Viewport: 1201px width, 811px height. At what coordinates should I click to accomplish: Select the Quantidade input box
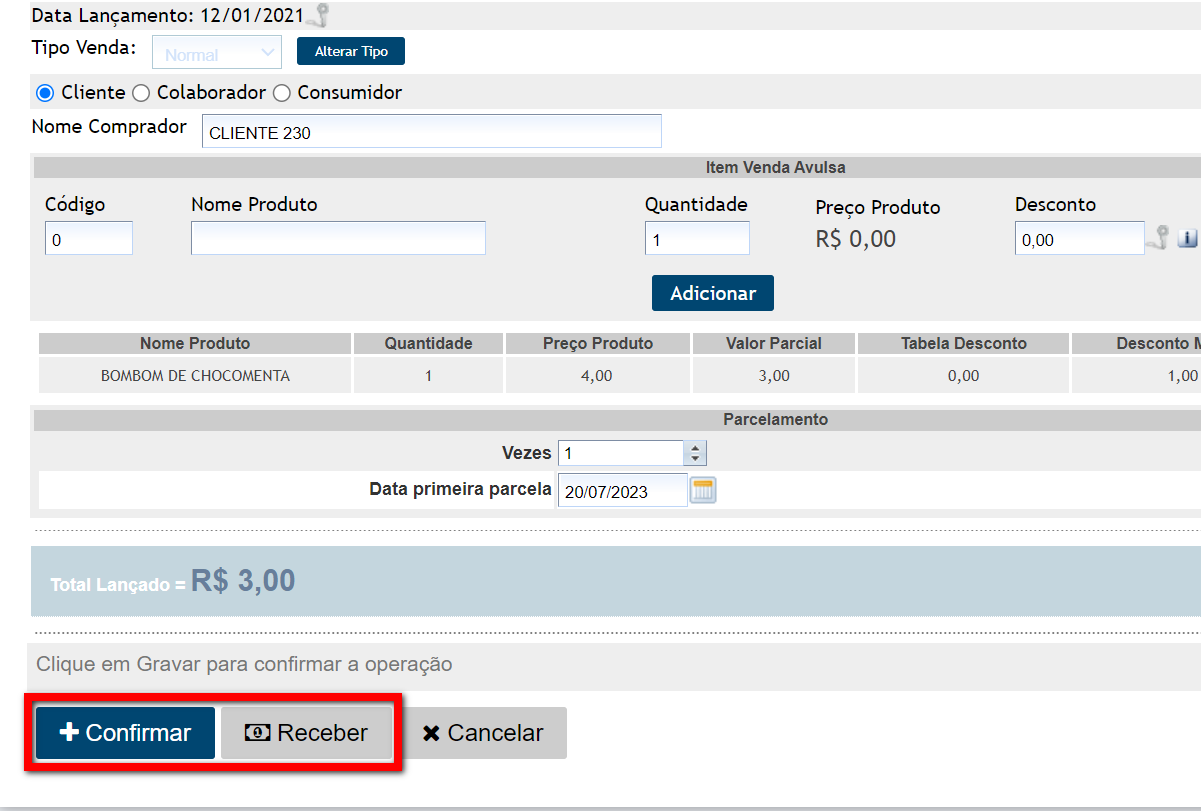coord(696,240)
